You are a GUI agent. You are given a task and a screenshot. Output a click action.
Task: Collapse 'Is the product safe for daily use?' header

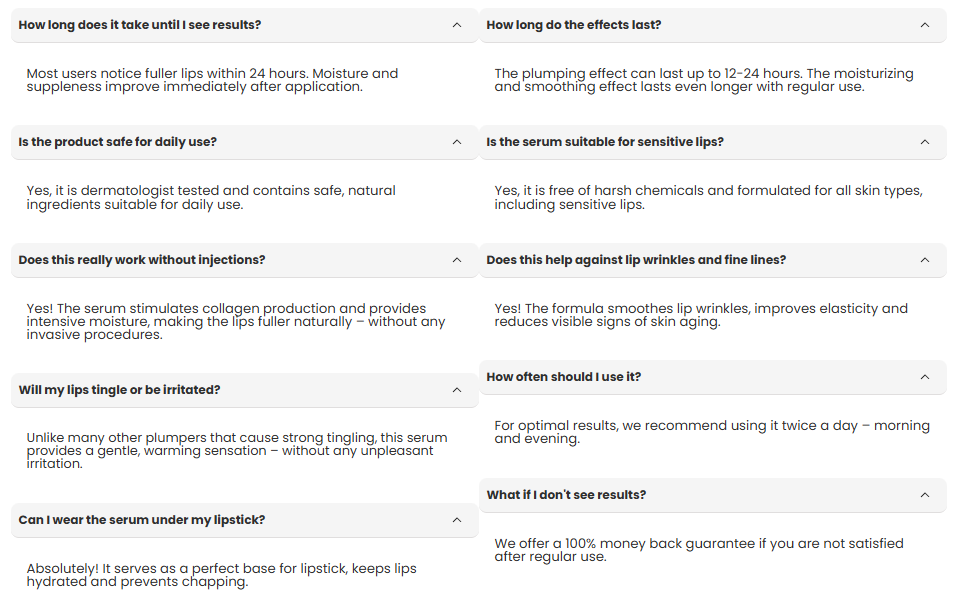tap(118, 142)
